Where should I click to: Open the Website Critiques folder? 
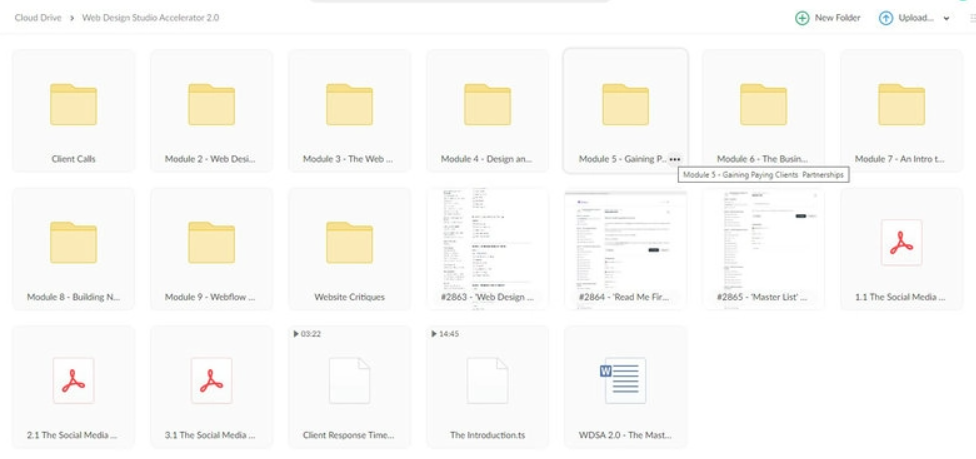tap(349, 248)
